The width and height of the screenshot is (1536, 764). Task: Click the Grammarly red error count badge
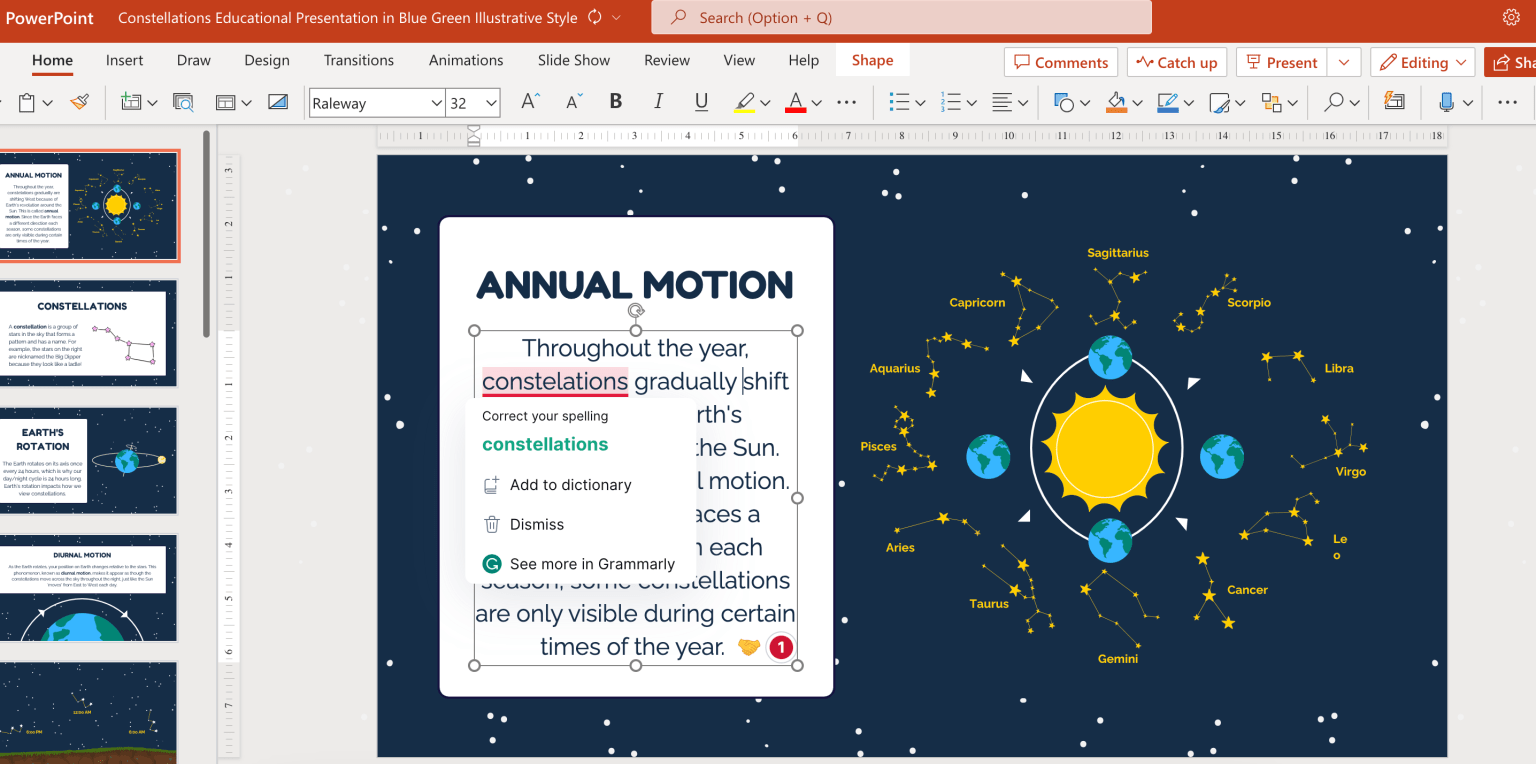tap(780, 647)
